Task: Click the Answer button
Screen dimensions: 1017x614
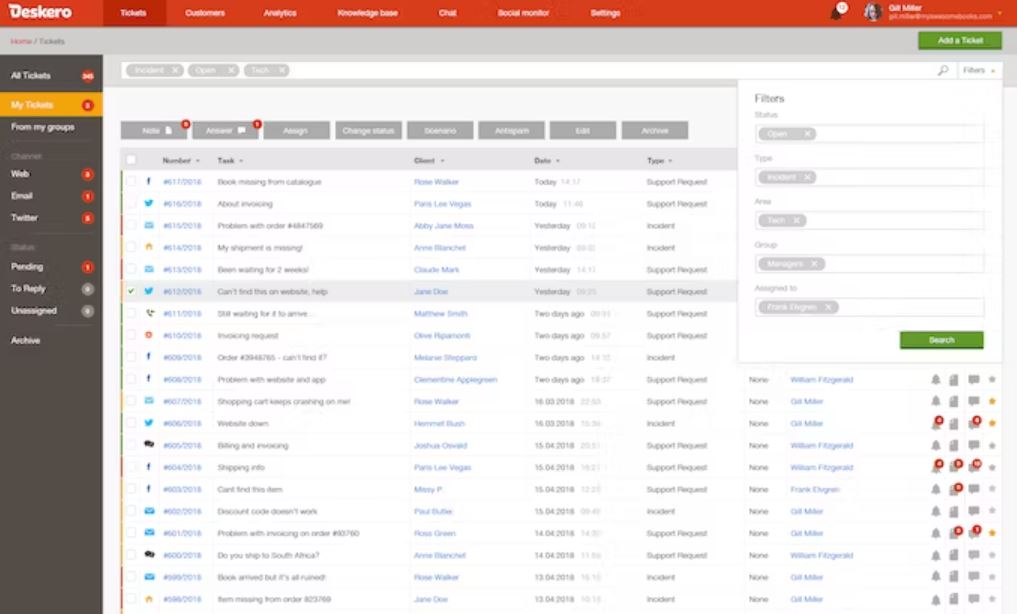Action: coord(225,130)
